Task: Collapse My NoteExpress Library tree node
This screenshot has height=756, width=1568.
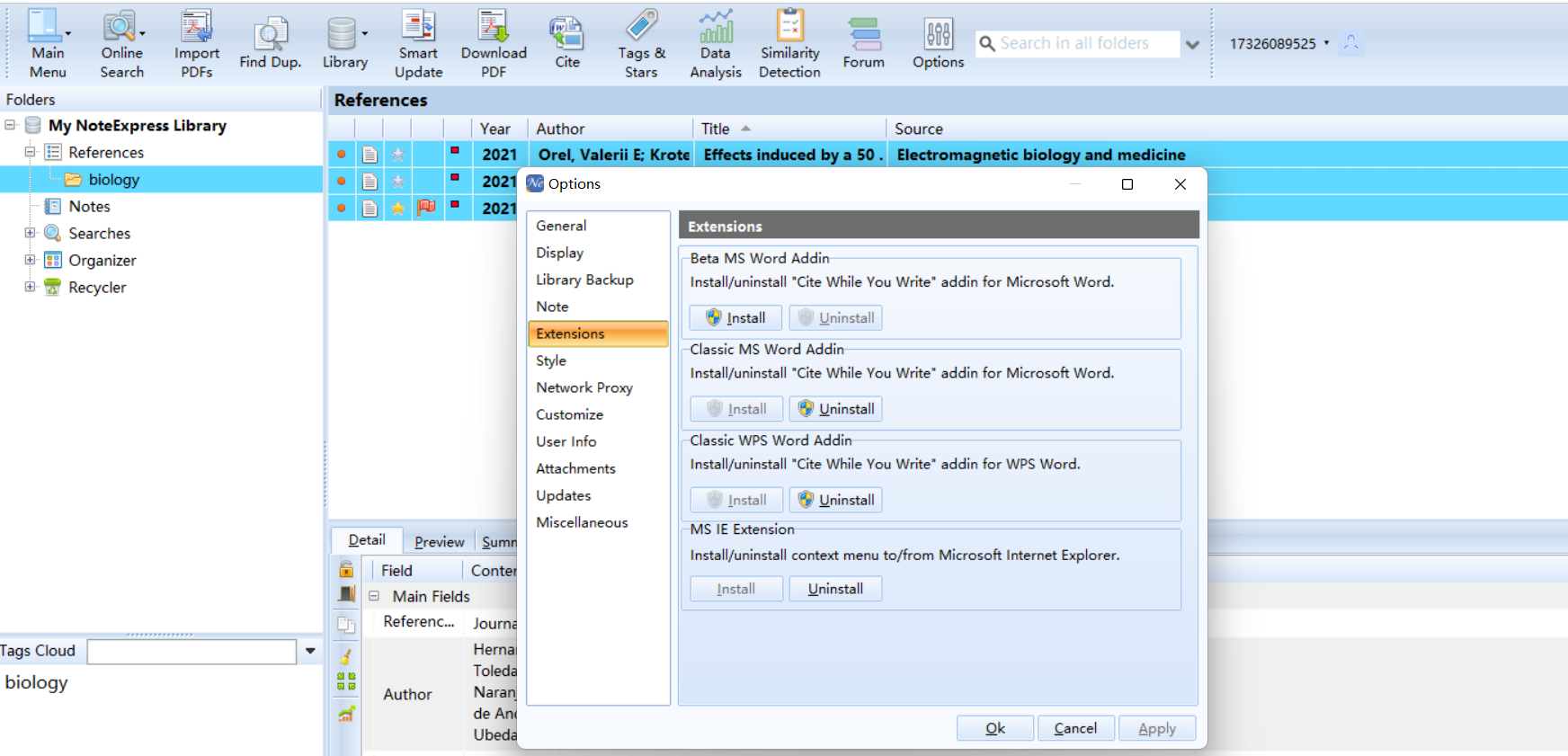Action: coord(11,125)
